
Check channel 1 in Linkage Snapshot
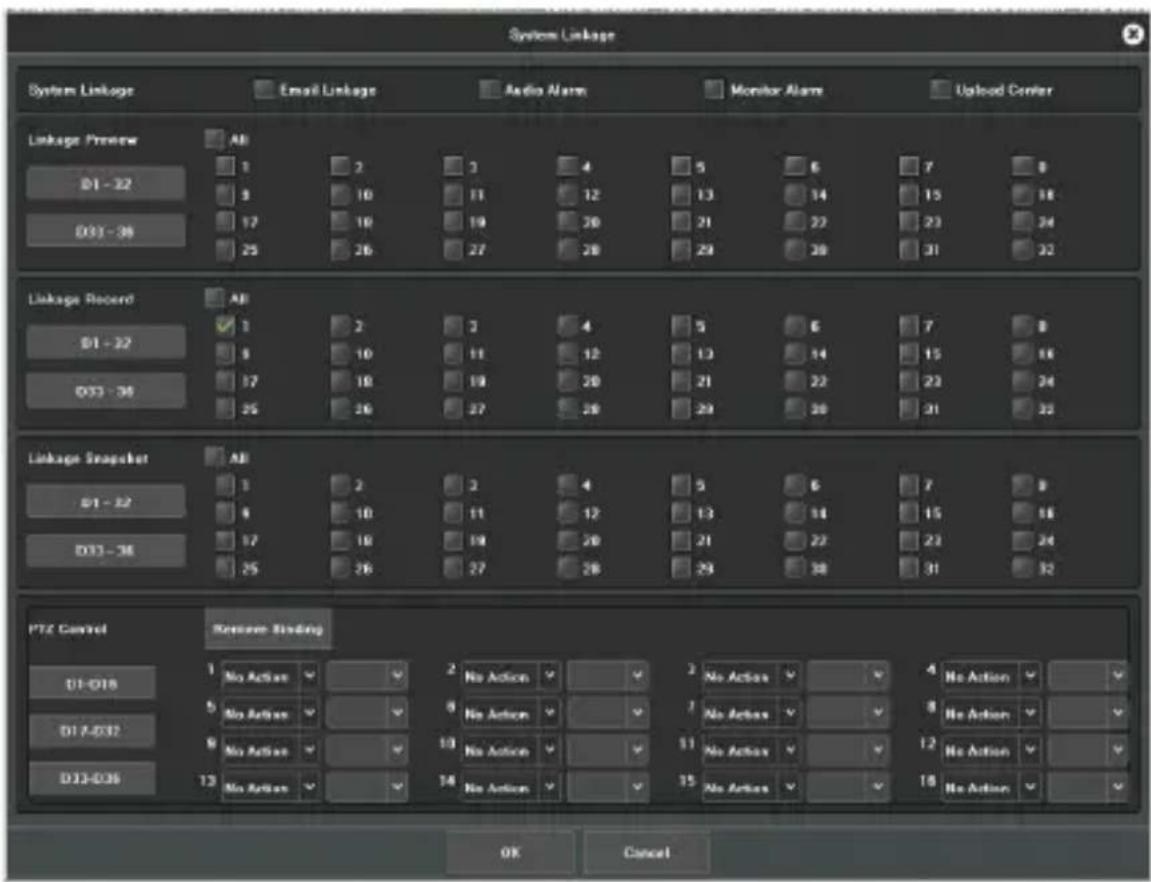click(x=225, y=485)
